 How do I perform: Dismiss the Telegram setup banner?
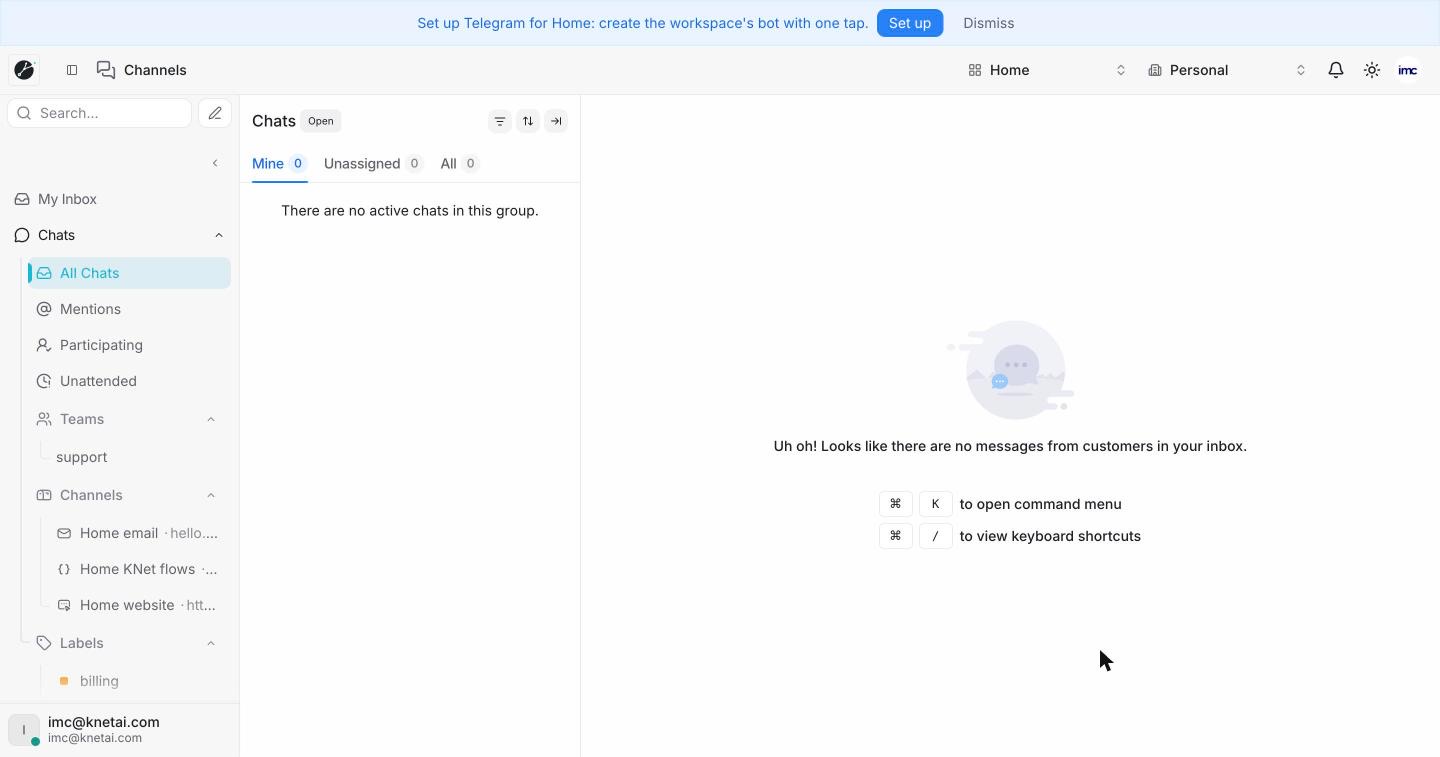pyautogui.click(x=988, y=23)
